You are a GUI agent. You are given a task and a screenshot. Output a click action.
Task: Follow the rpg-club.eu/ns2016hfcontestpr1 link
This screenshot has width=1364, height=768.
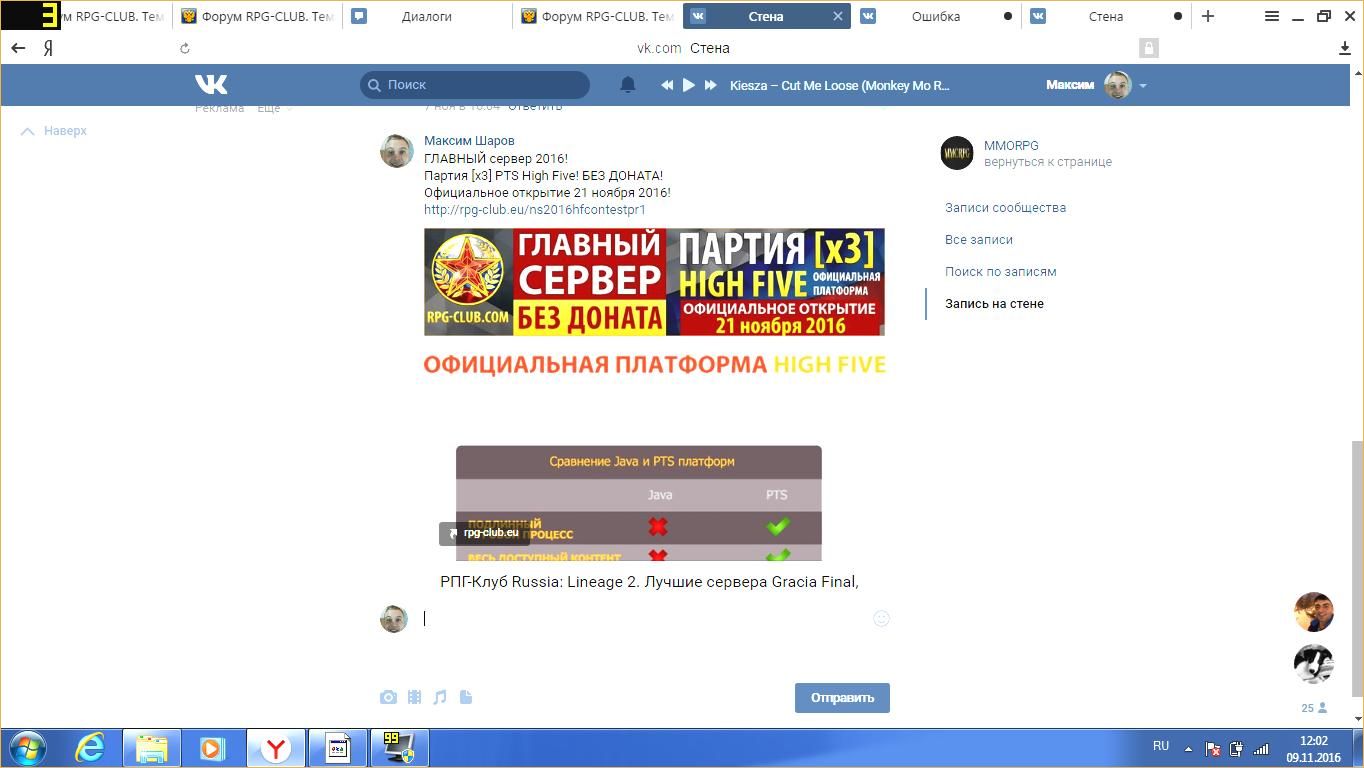coord(535,210)
